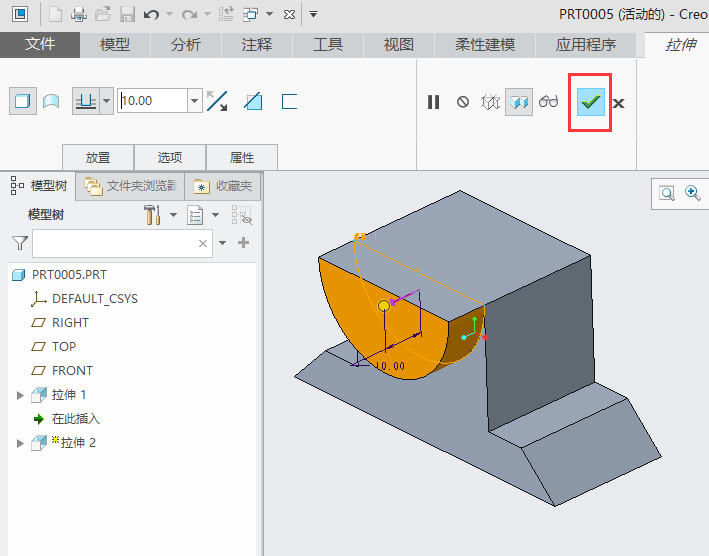Cancel the extrude feature with X
709x556 pixels.
[619, 103]
